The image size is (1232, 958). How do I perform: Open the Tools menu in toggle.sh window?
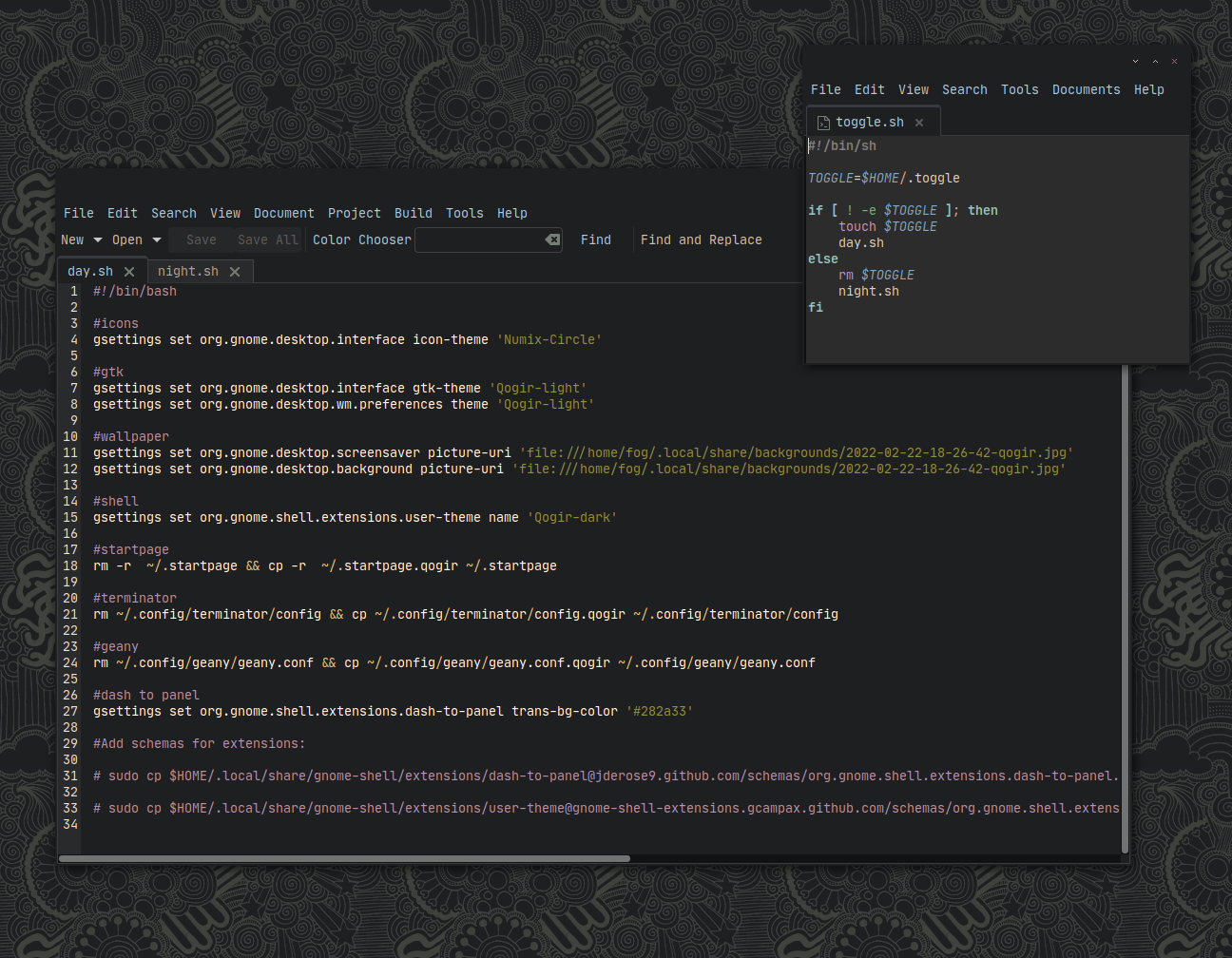1020,90
